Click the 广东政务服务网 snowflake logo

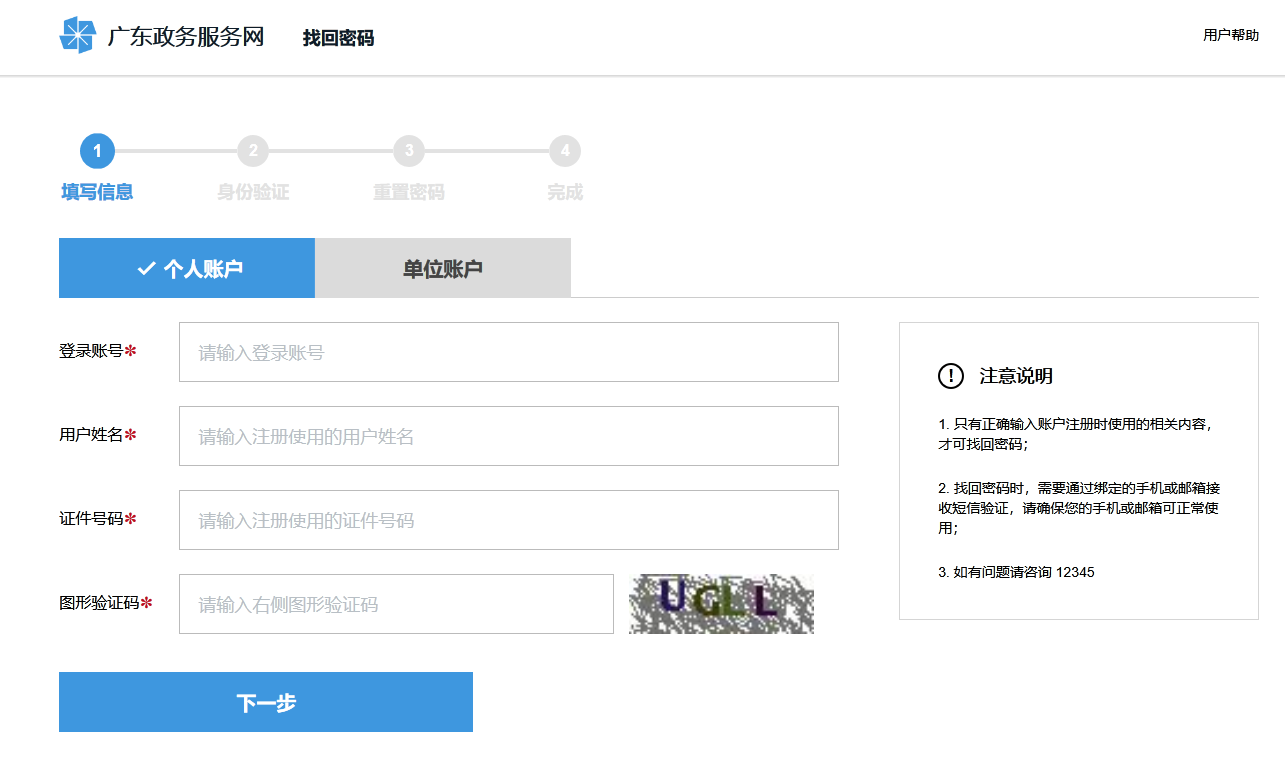click(x=79, y=37)
